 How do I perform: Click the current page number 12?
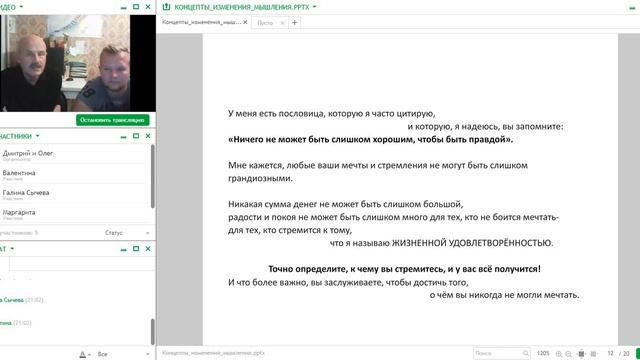pos(610,353)
